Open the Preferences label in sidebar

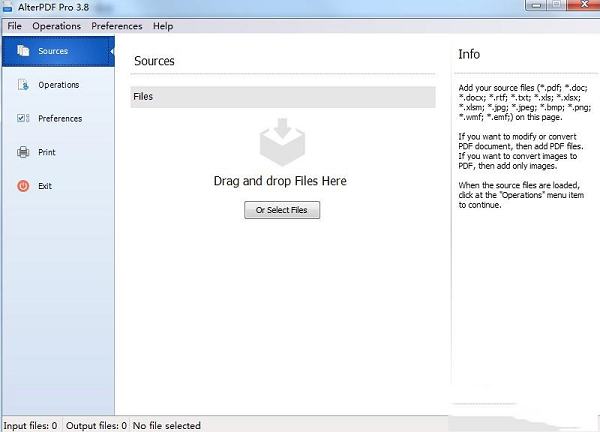coord(60,119)
